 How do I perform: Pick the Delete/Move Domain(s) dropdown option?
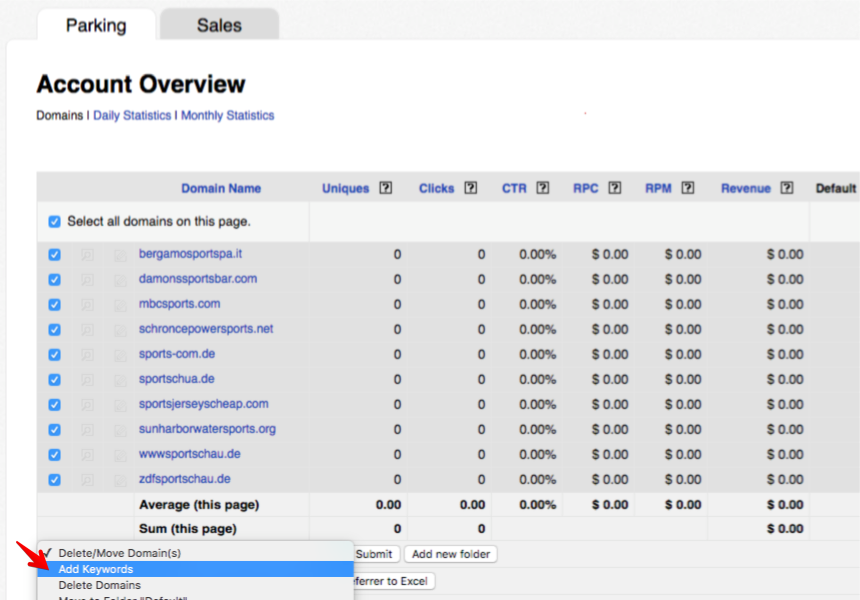pos(119,553)
